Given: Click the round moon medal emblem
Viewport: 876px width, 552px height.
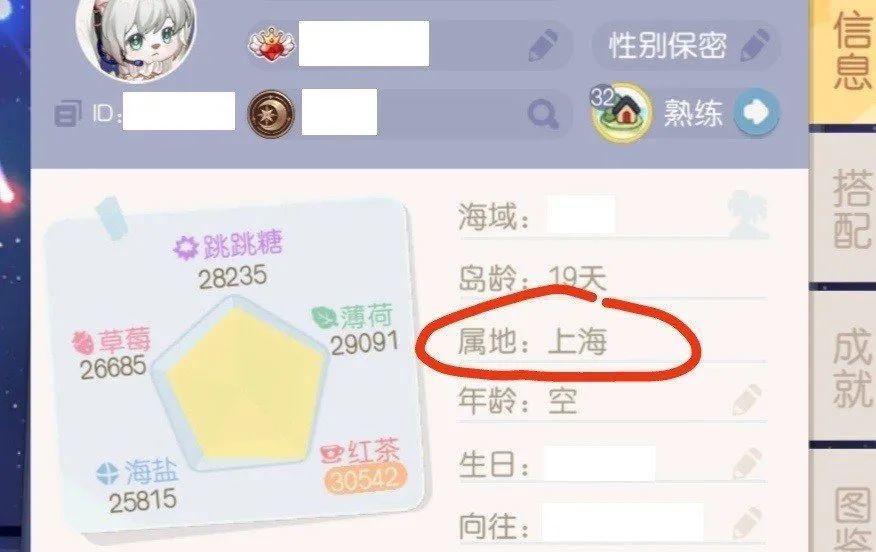Looking at the screenshot, I should coord(270,115).
